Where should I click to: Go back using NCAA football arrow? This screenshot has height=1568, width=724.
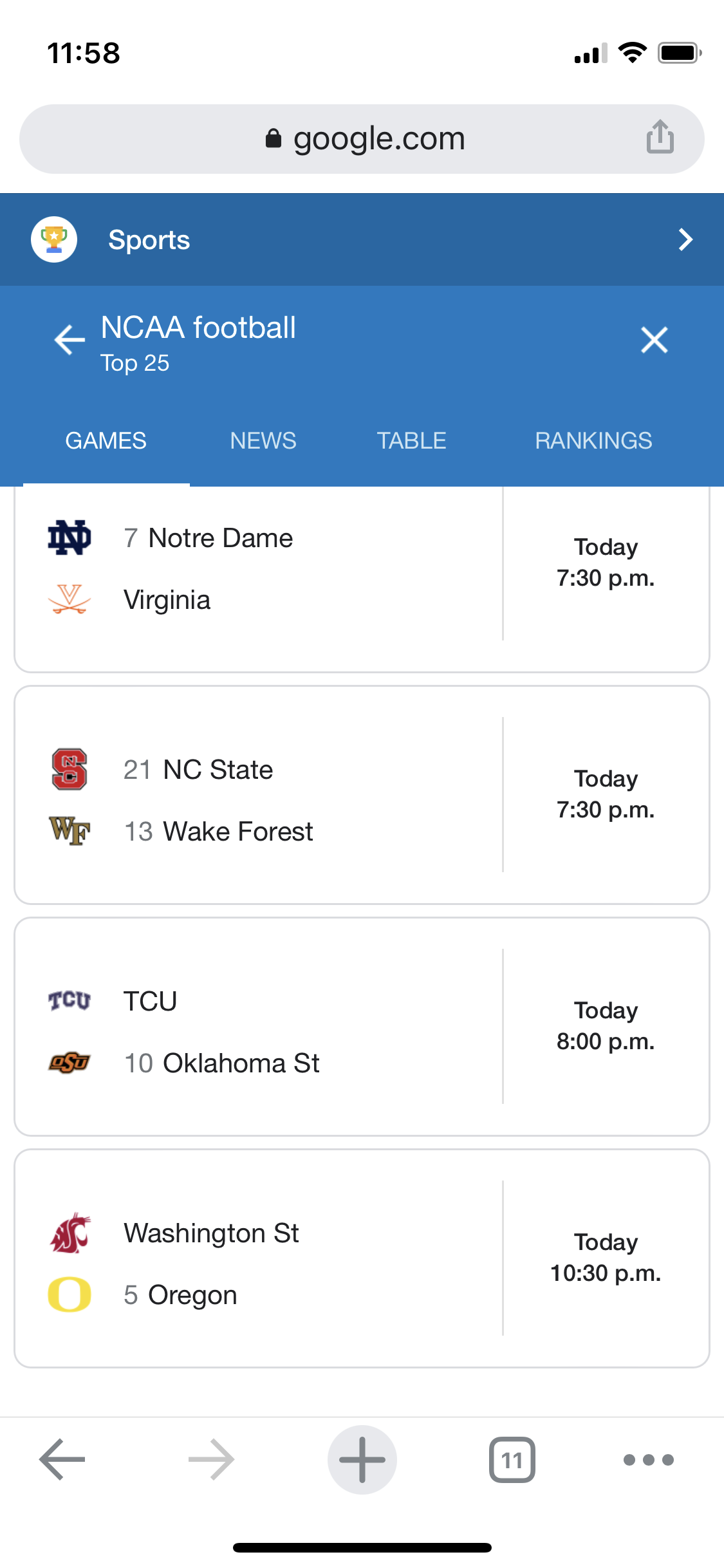[70, 340]
